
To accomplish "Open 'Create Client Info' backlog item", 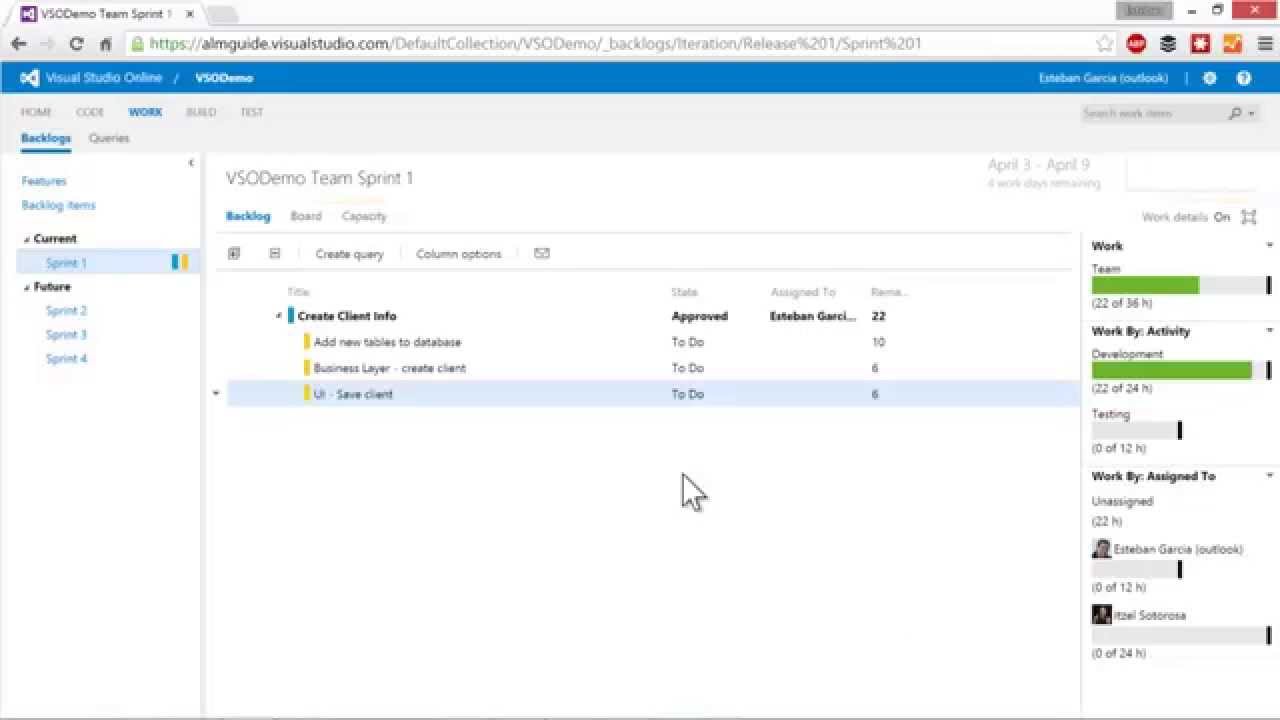I will pyautogui.click(x=347, y=316).
